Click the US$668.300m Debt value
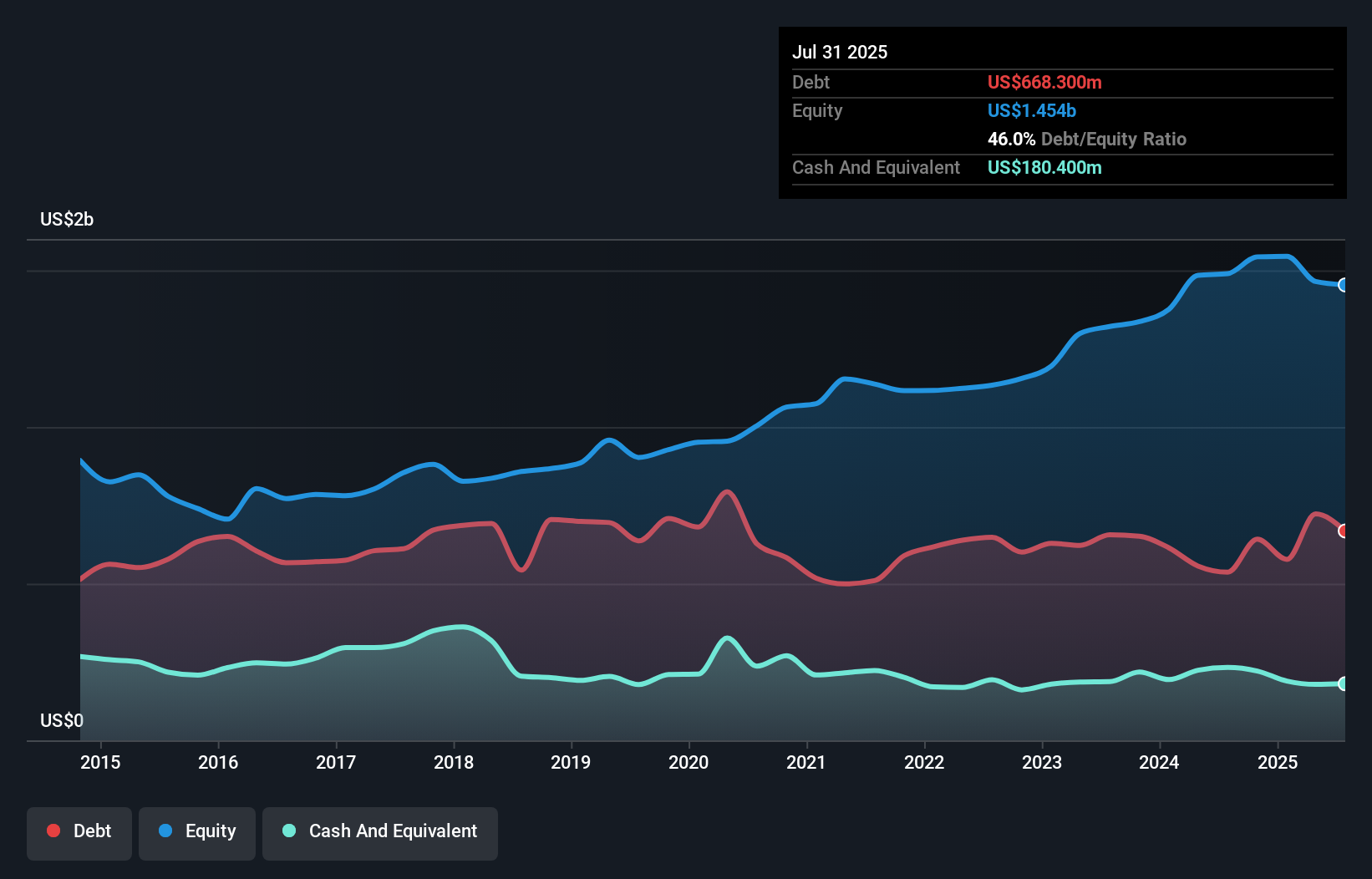Image resolution: width=1372 pixels, height=879 pixels. 1044,82
